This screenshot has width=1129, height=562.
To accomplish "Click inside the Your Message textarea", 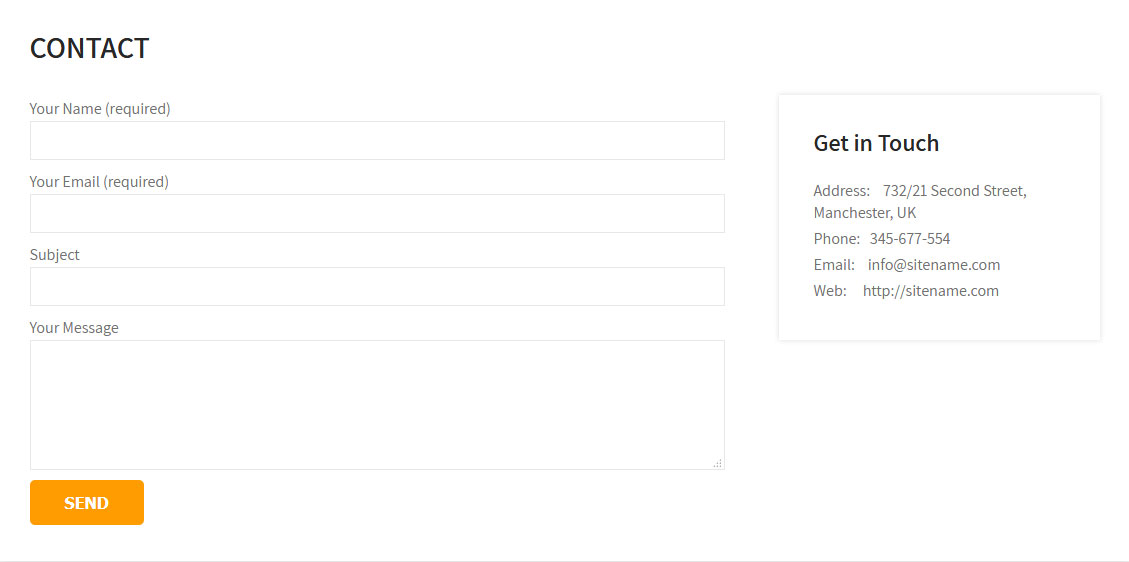I will [377, 405].
